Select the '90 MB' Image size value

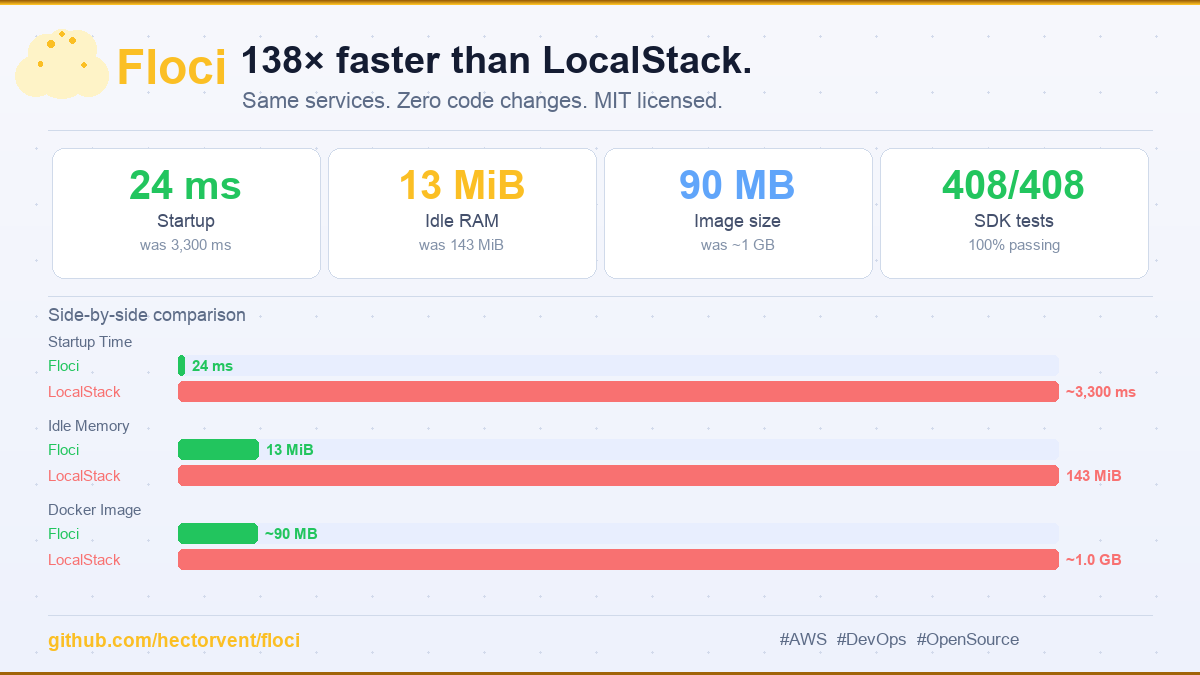738,185
